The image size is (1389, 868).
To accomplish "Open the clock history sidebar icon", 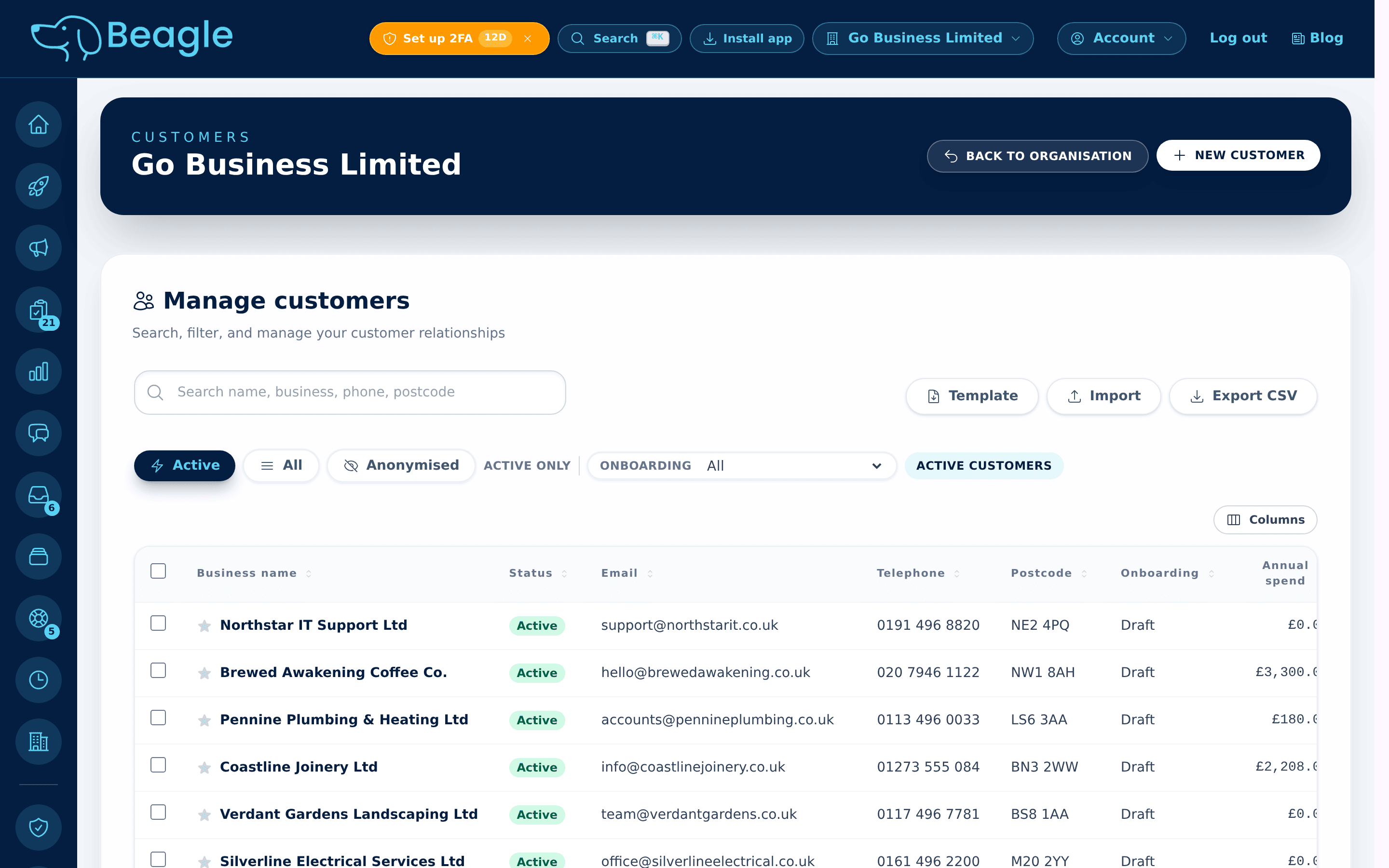I will (39, 680).
